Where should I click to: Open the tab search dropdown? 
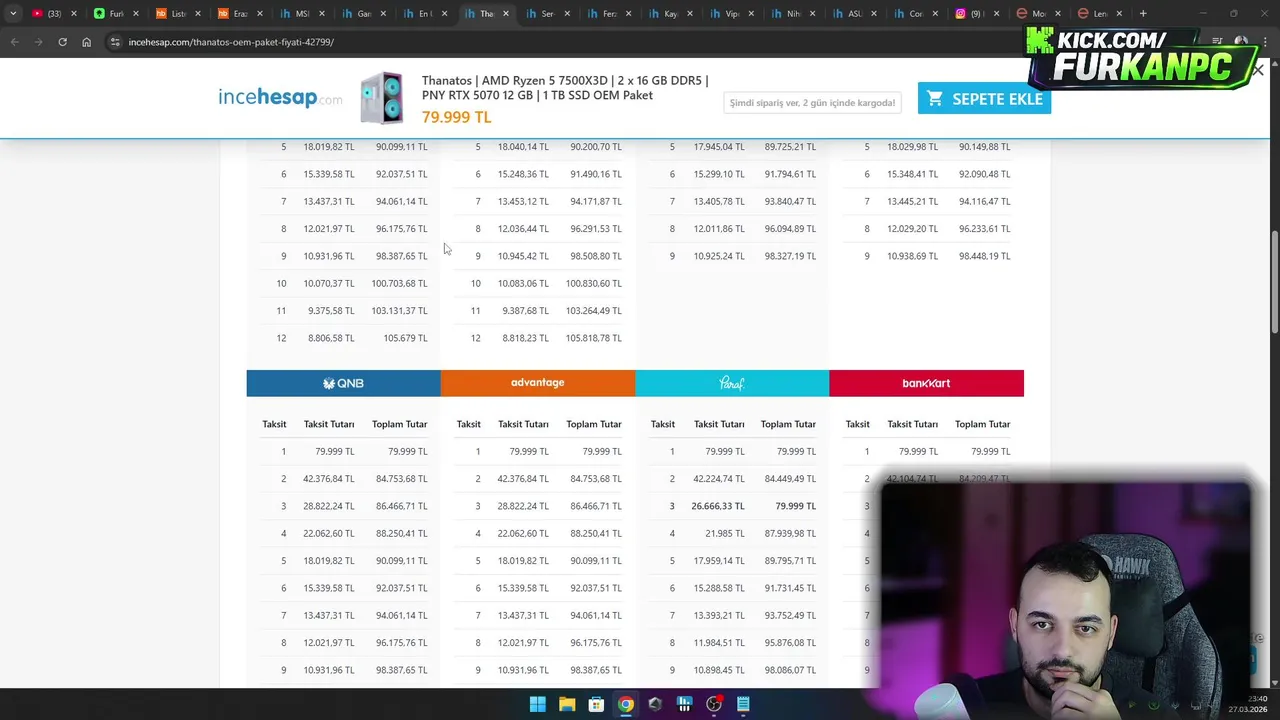click(x=13, y=14)
